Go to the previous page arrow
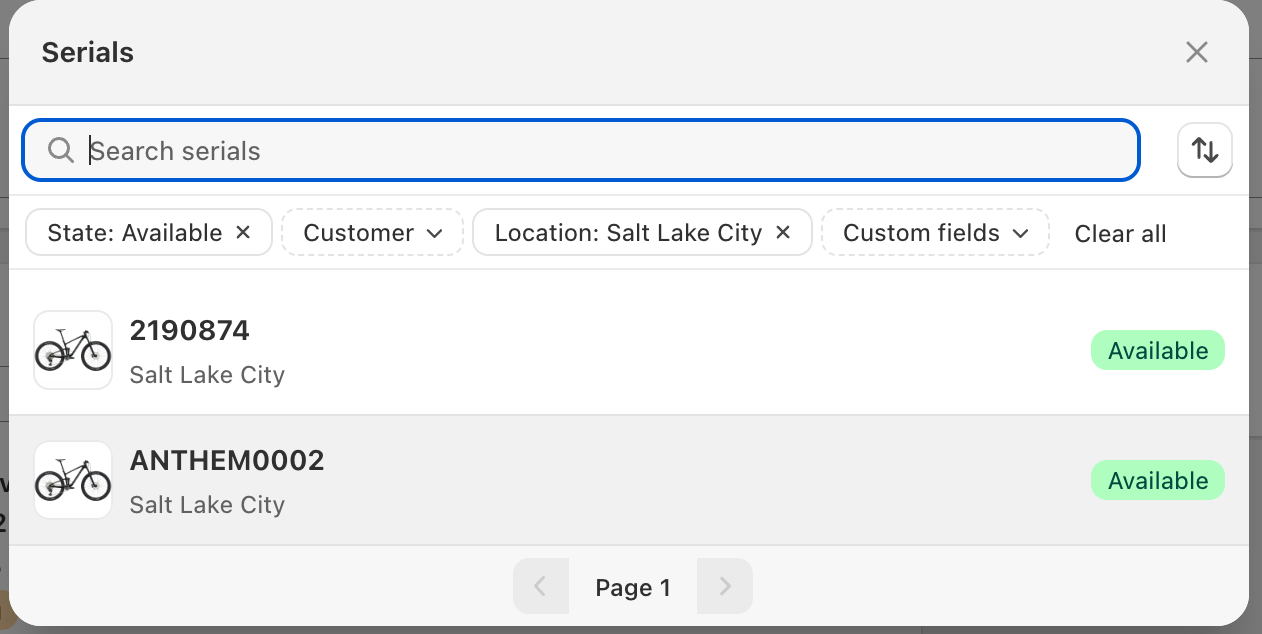Viewport: 1262px width, 634px height. (540, 587)
